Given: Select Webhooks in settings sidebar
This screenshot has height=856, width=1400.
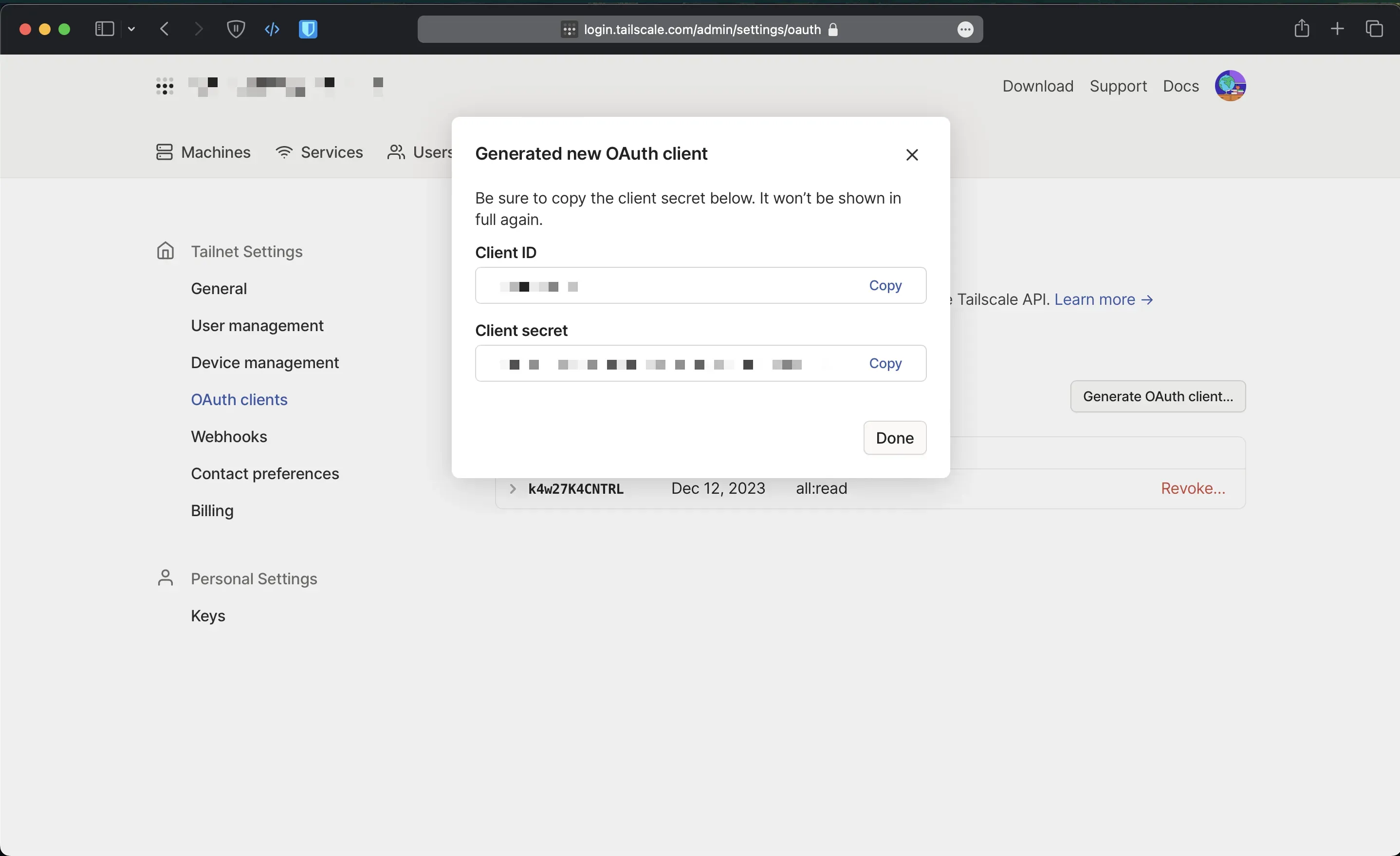Looking at the screenshot, I should coord(228,437).
